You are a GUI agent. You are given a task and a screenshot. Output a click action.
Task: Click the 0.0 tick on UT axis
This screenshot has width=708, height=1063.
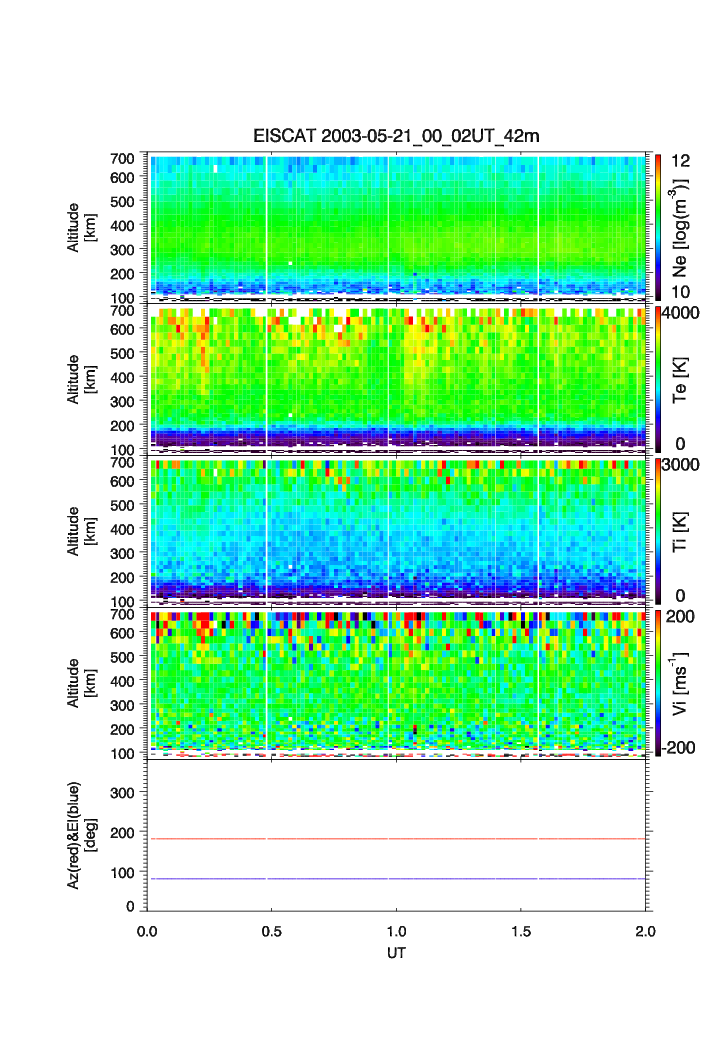click(147, 931)
